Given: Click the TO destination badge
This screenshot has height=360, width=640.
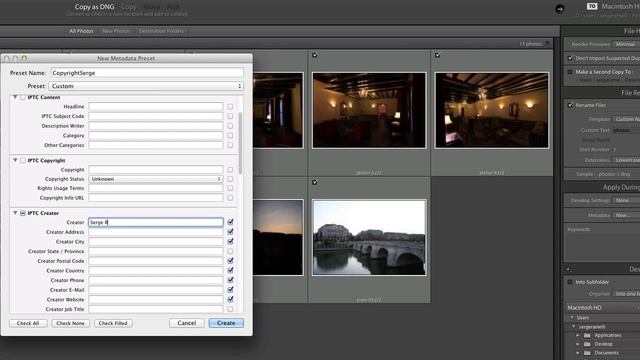Looking at the screenshot, I should 592,6.
